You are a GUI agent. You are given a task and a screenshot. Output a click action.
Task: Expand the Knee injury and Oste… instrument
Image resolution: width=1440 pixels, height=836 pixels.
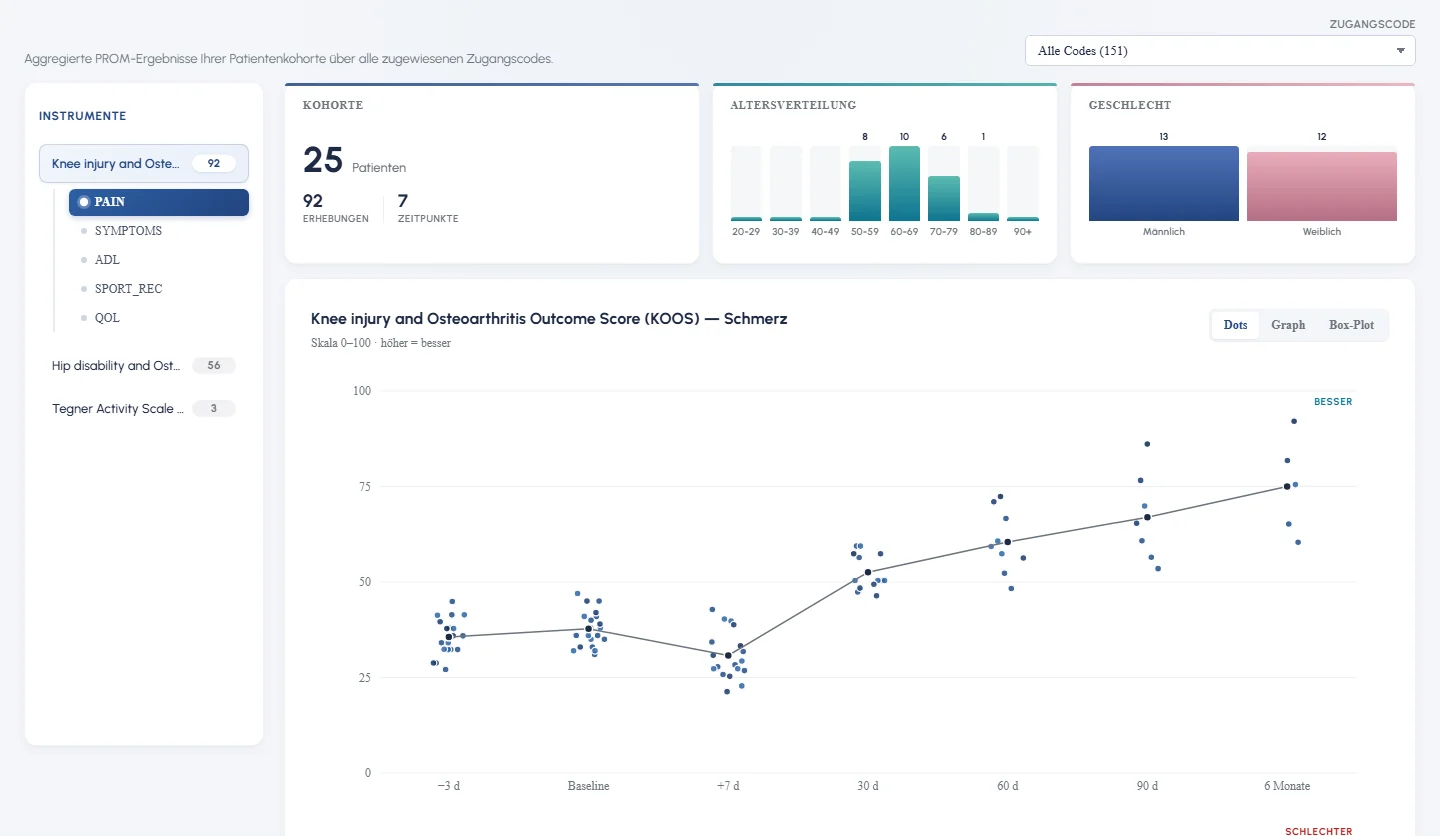click(x=144, y=163)
